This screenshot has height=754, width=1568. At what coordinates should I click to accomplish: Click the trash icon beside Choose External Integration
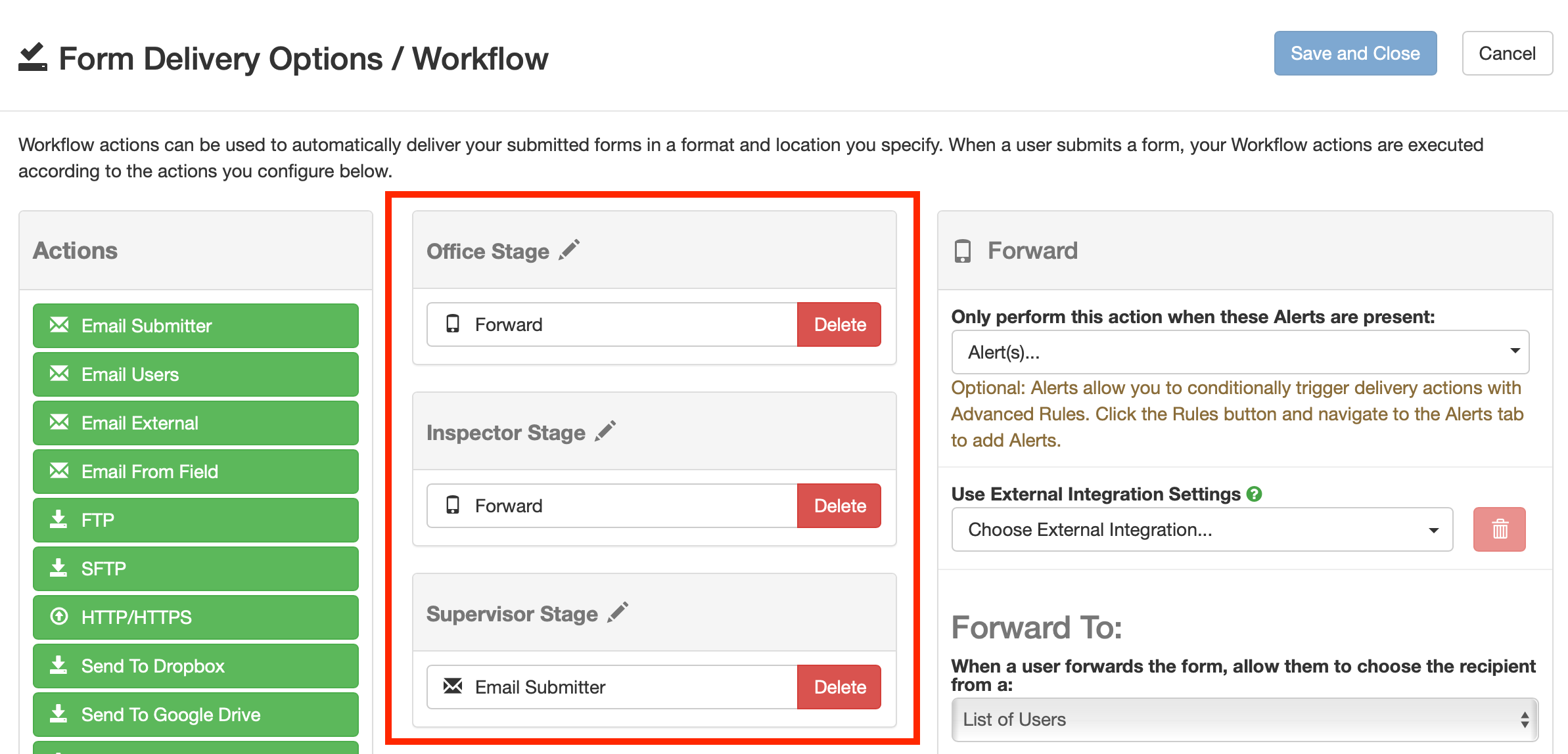point(1499,529)
